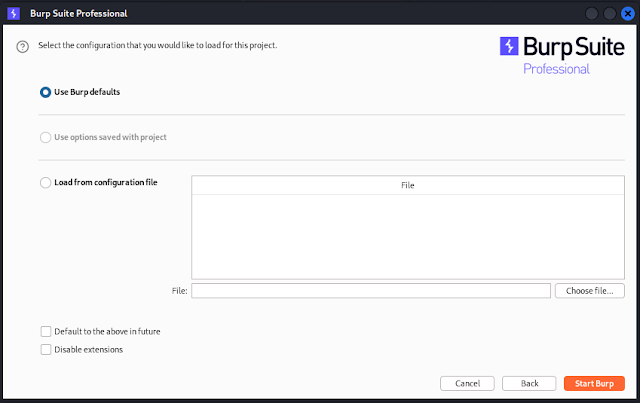Click the Disable extensions label text
The width and height of the screenshot is (640, 403).
88,349
